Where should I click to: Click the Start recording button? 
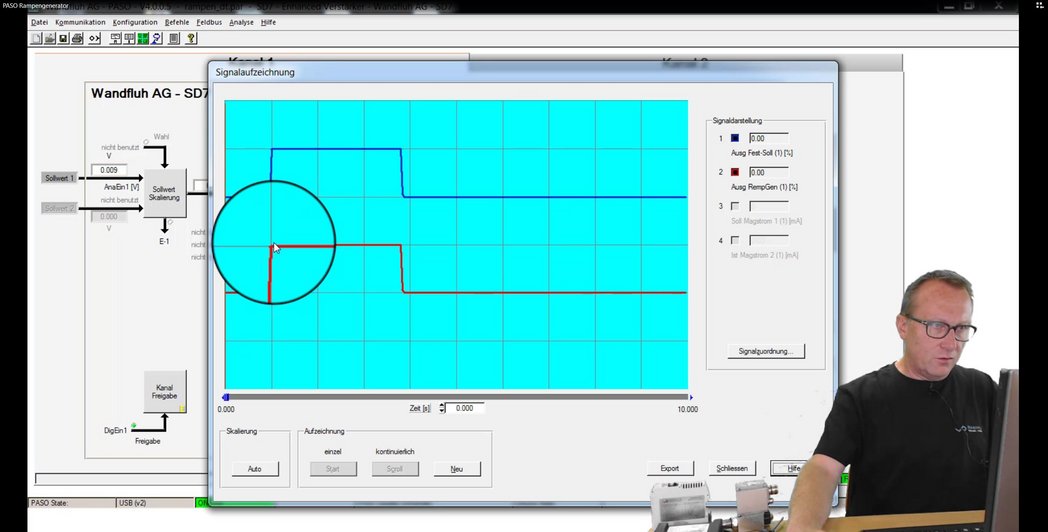333,469
